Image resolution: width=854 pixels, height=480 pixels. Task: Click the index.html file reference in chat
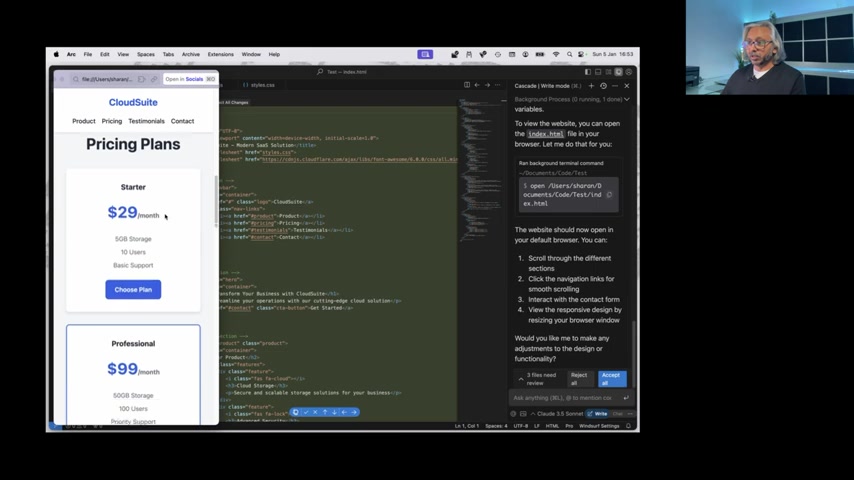click(x=546, y=134)
